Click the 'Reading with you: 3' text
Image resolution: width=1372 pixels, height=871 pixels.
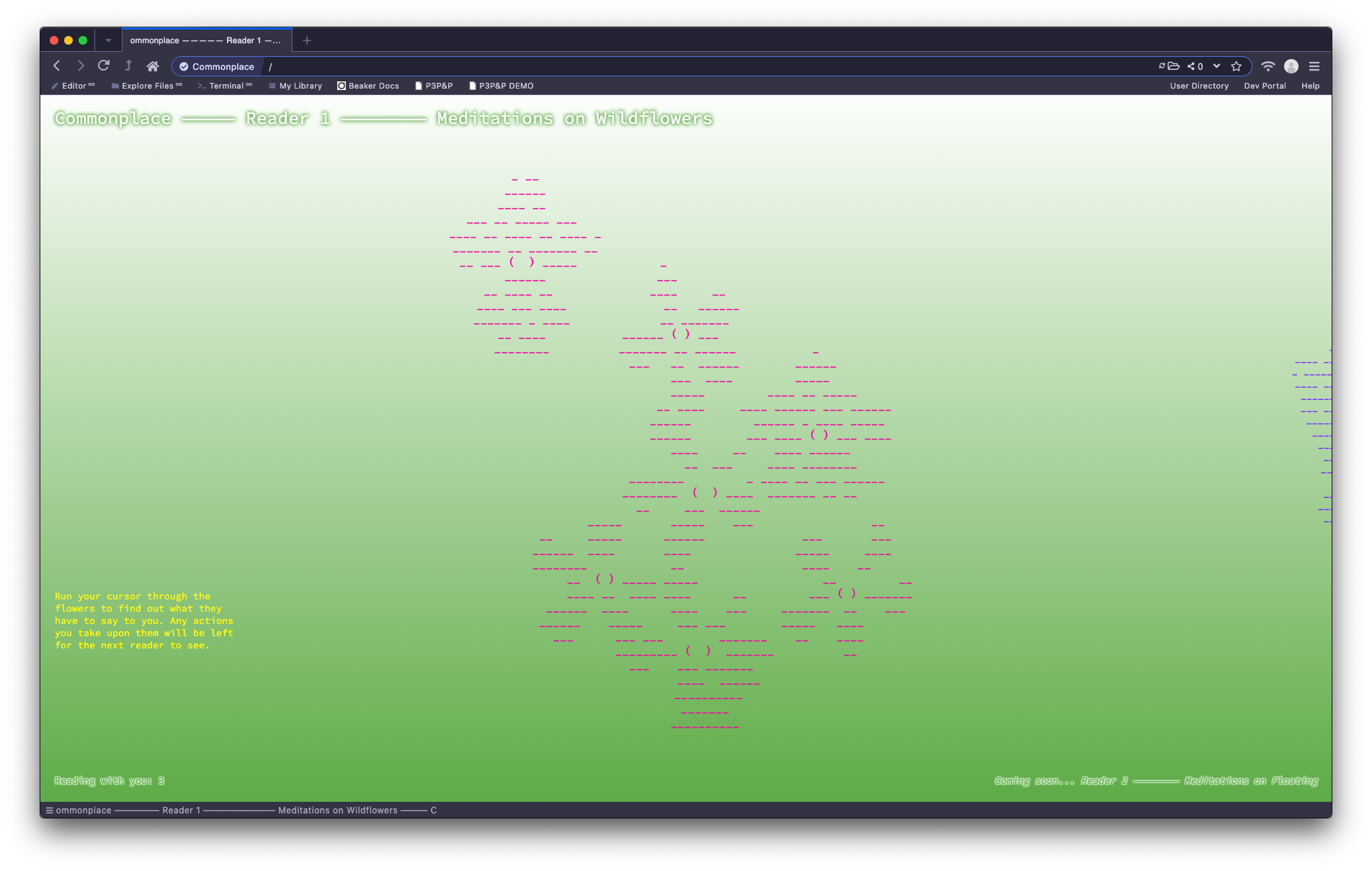point(110,781)
